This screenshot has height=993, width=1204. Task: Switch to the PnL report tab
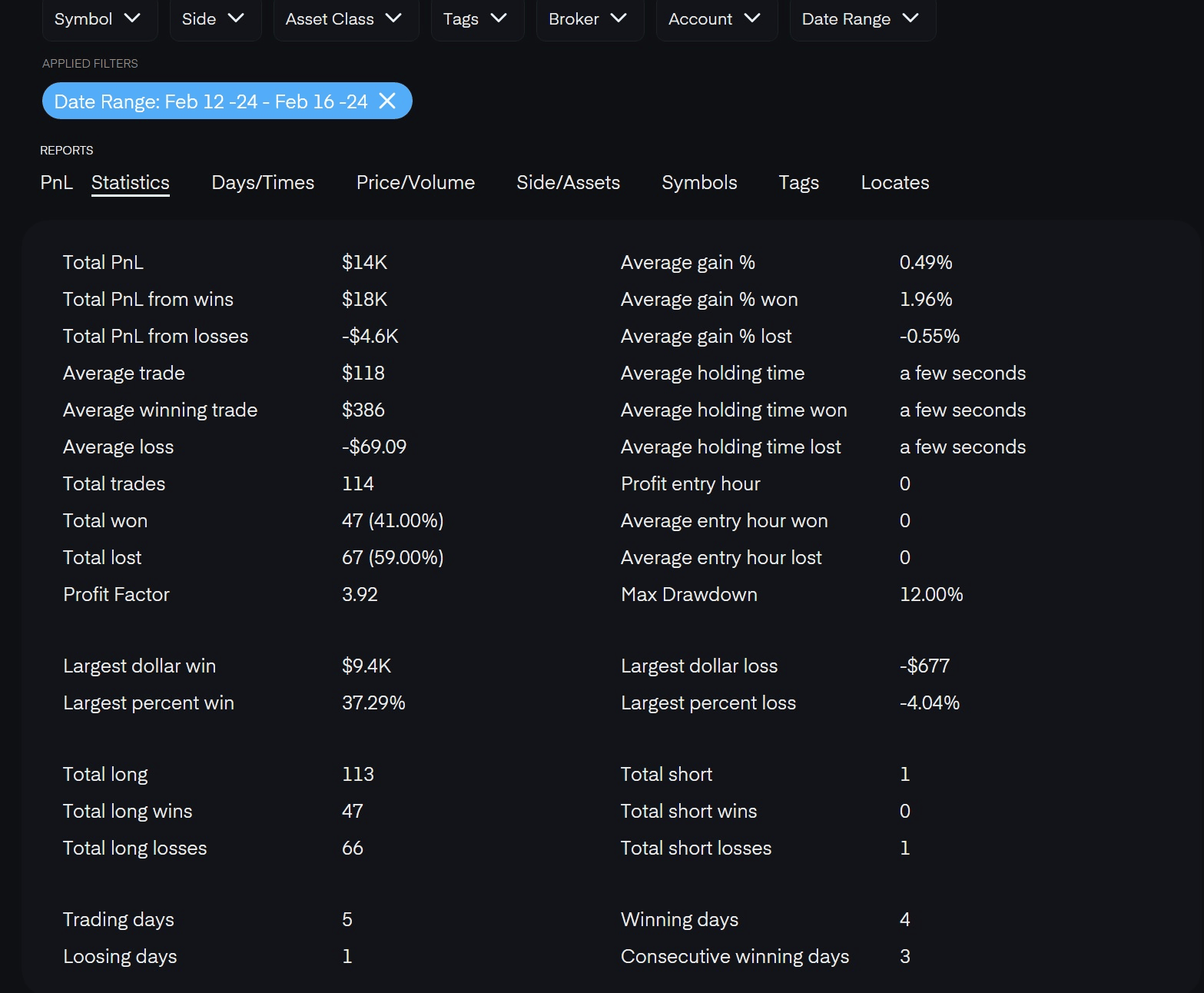pyautogui.click(x=56, y=182)
